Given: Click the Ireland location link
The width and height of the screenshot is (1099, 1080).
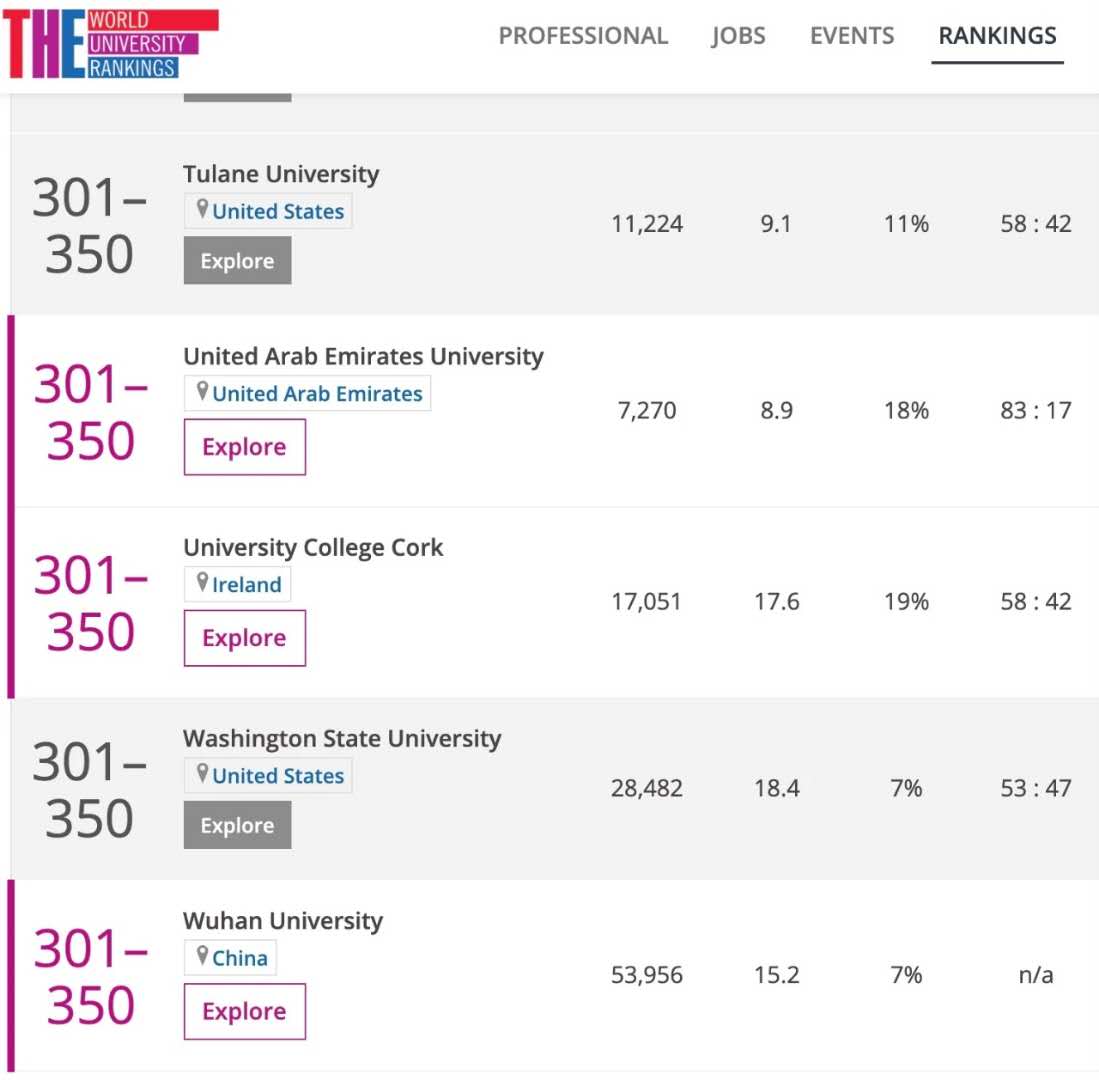Looking at the screenshot, I should point(246,585).
